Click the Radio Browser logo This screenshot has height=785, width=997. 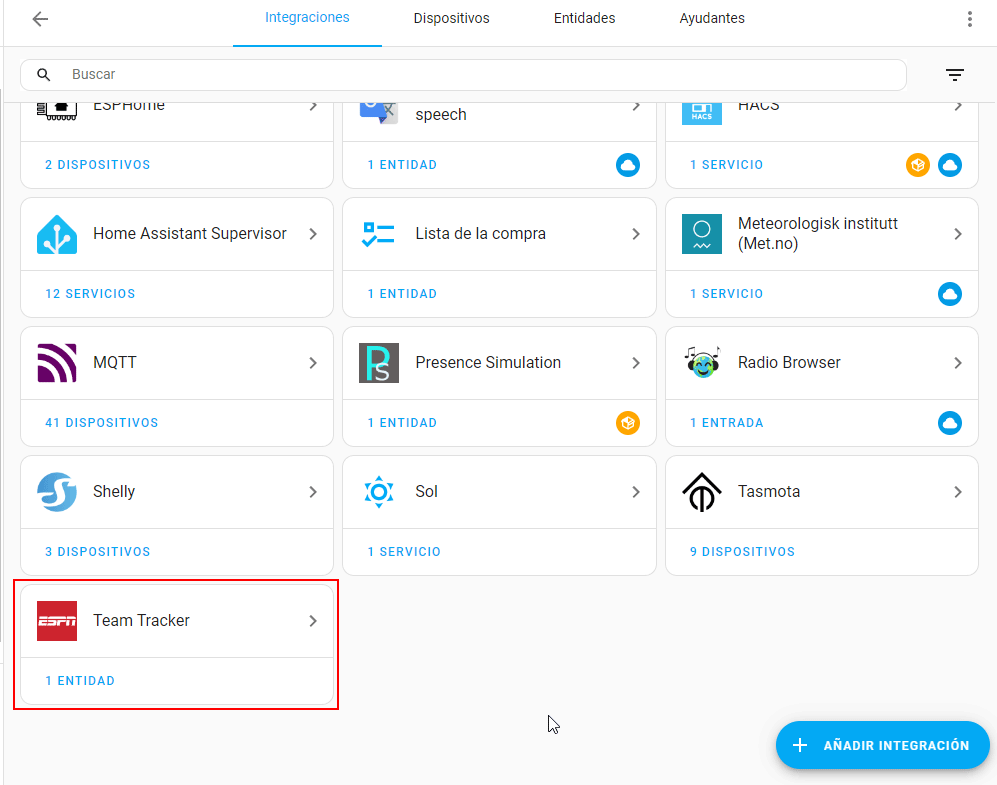[x=702, y=363]
